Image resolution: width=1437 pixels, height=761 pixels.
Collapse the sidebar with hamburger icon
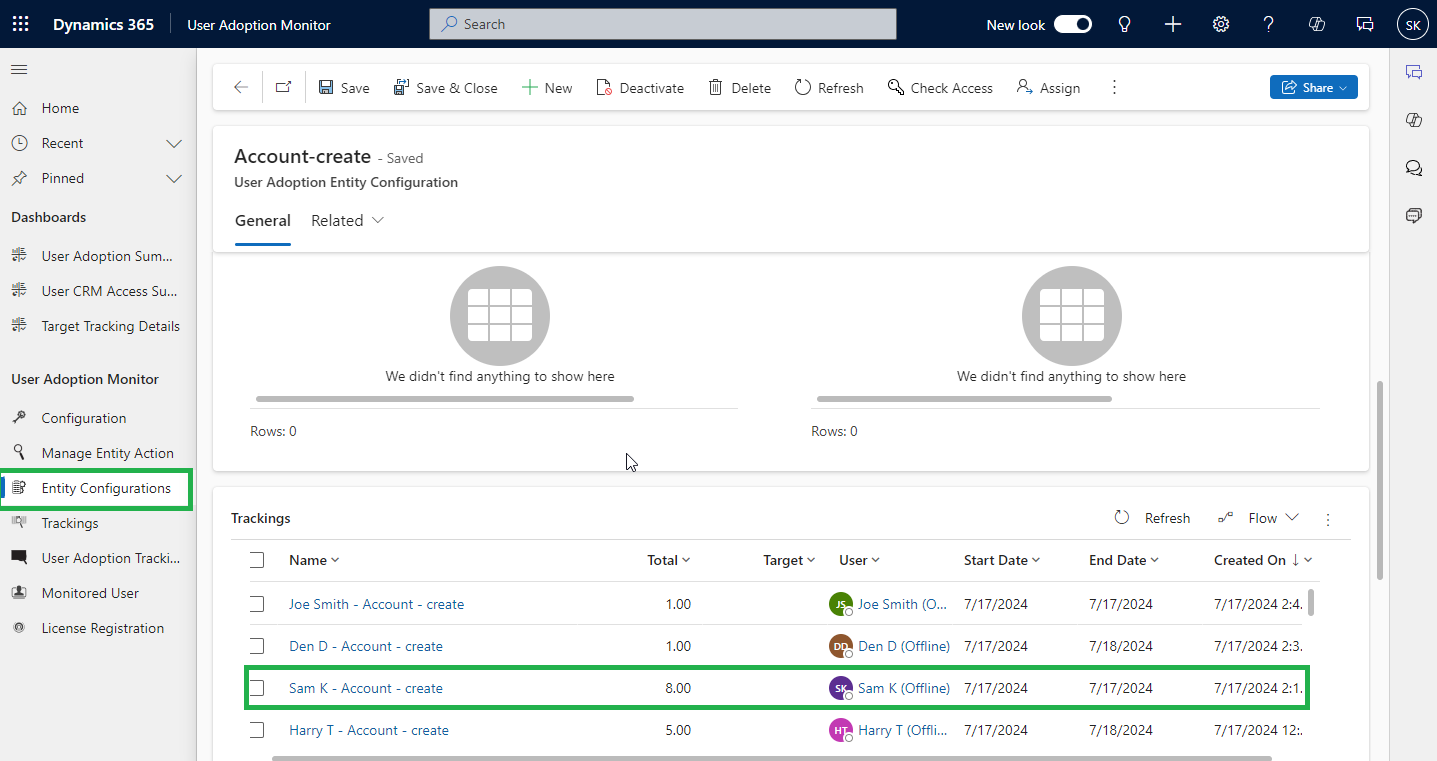pyautogui.click(x=19, y=69)
